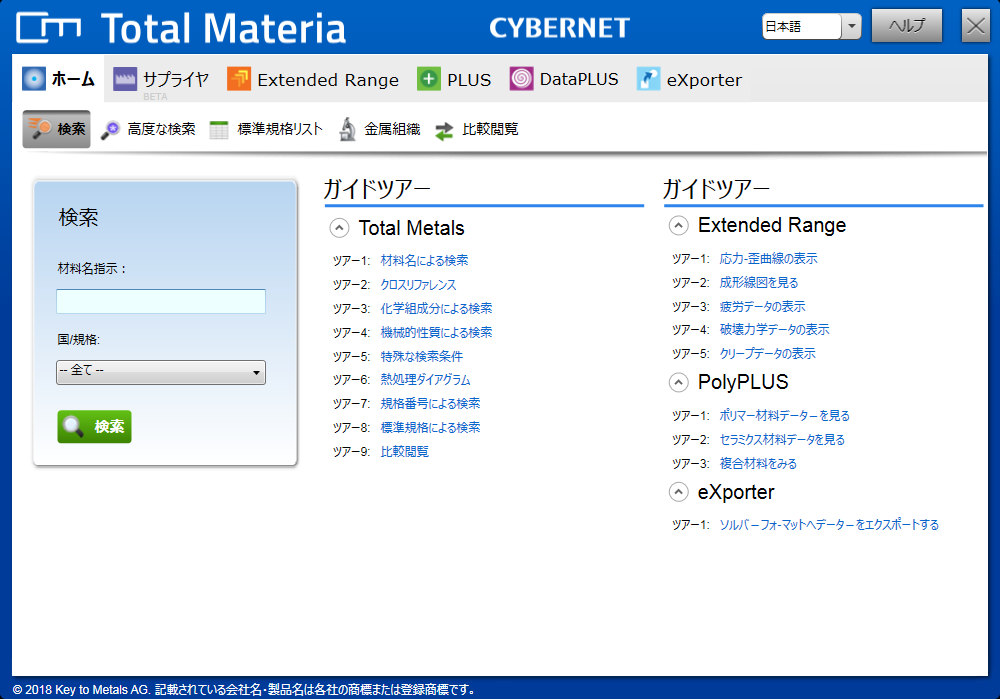Select the 検索 toolbar button
Screen dimensions: 1000x699
click(x=57, y=129)
